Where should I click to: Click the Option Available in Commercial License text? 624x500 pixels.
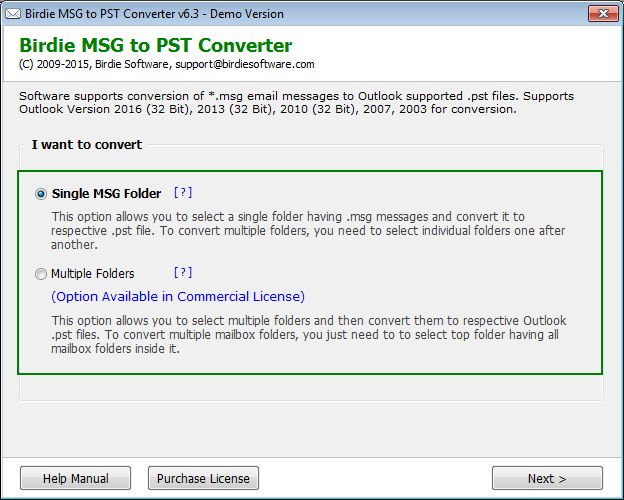[178, 297]
